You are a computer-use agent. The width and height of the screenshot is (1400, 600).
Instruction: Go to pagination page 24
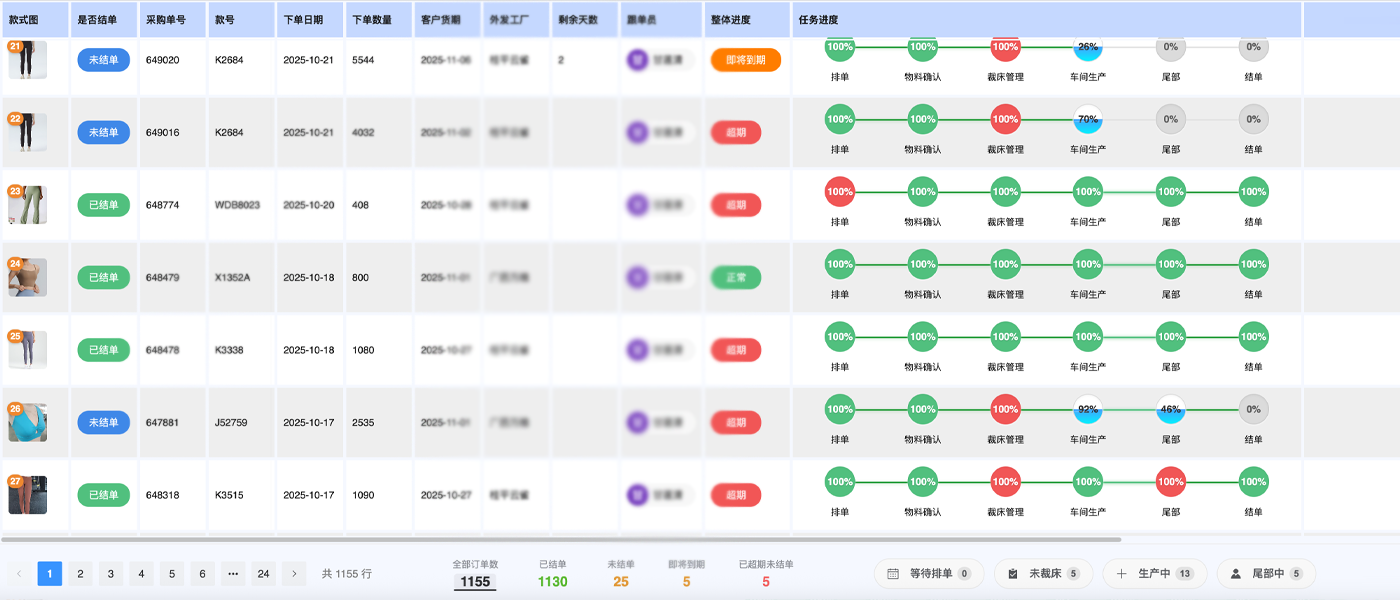point(263,573)
